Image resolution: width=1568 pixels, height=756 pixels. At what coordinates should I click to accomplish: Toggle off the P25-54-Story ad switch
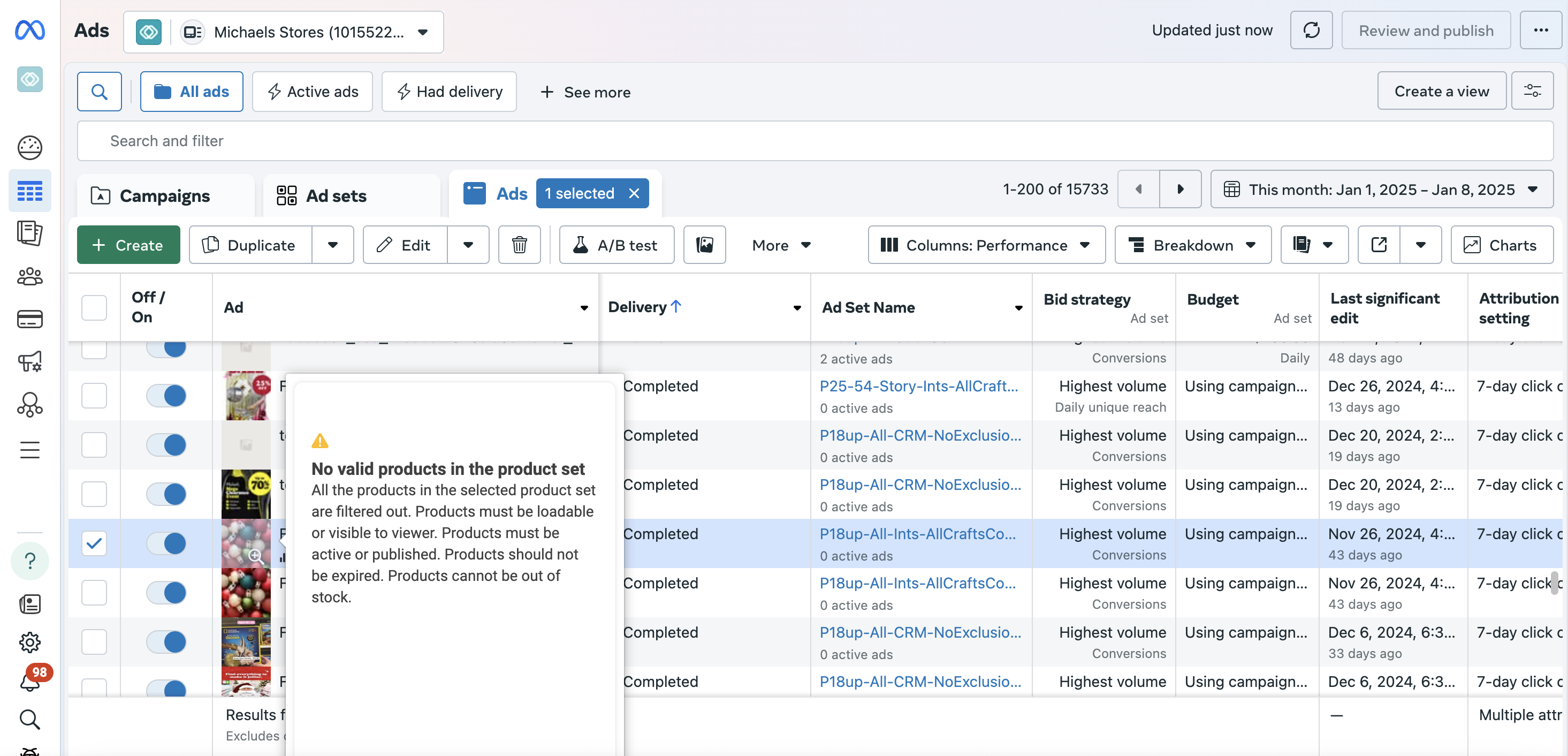click(166, 395)
